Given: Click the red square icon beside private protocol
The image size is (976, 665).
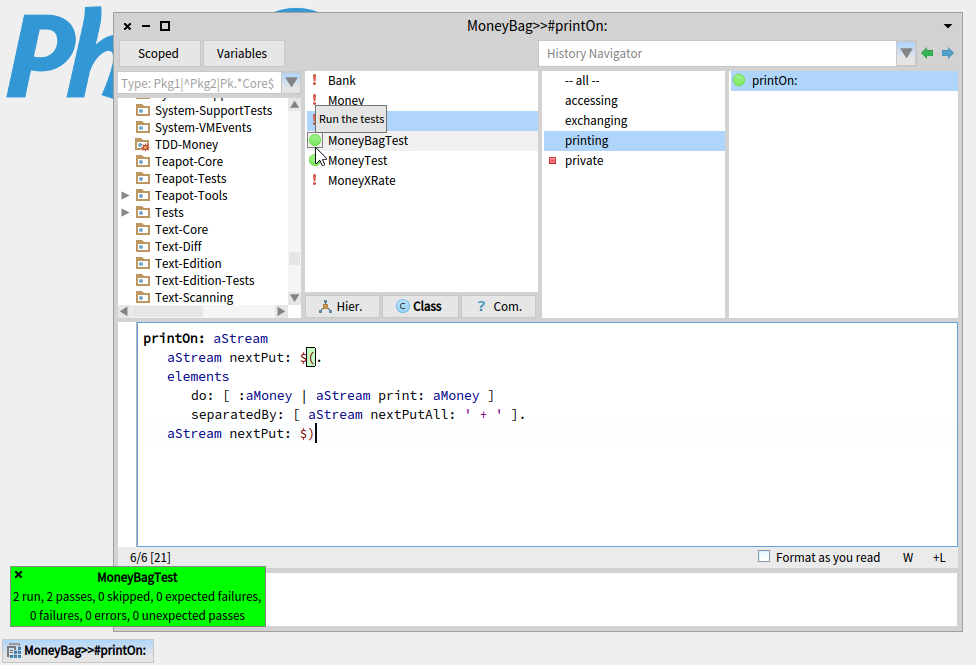Looking at the screenshot, I should click(x=552, y=161).
